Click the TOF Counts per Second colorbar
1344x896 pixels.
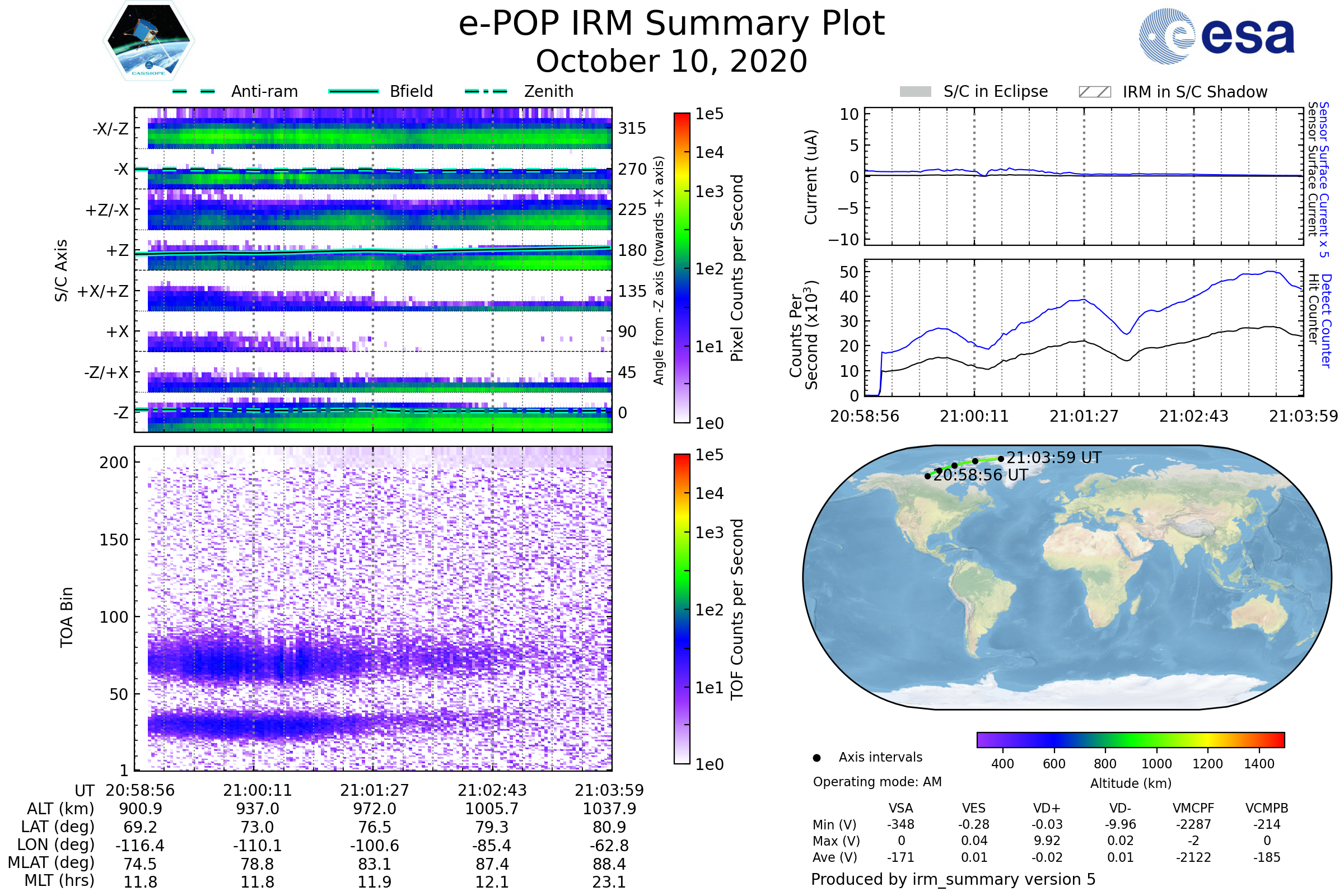click(x=682, y=609)
